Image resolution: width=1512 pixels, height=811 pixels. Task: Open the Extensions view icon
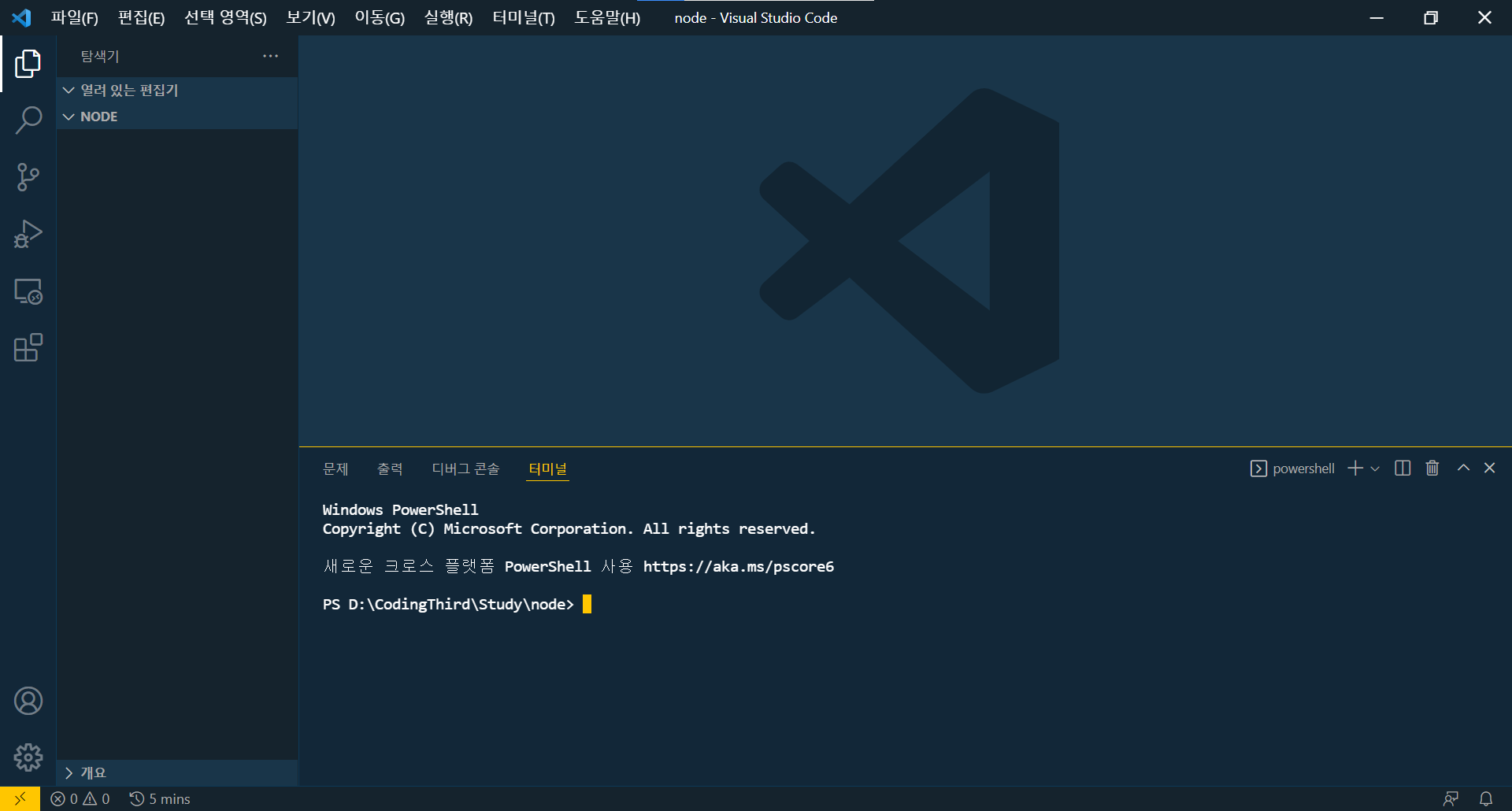(x=28, y=347)
